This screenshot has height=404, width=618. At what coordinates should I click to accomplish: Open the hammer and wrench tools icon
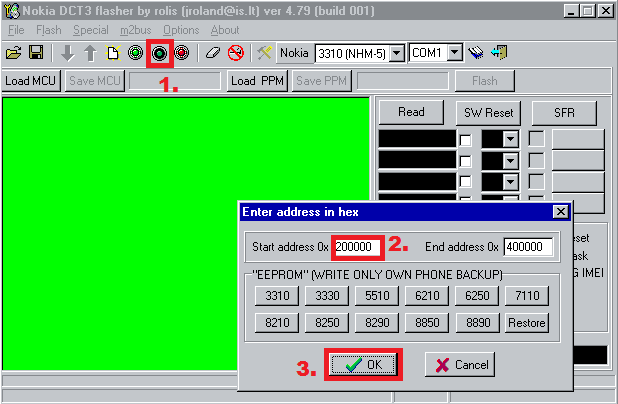(264, 53)
